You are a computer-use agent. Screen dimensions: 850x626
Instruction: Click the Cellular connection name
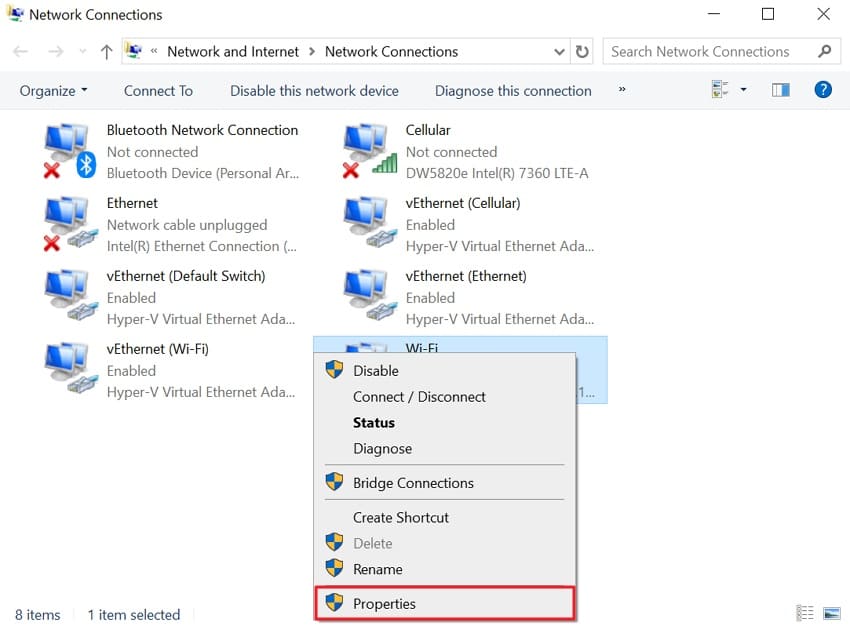click(x=428, y=130)
